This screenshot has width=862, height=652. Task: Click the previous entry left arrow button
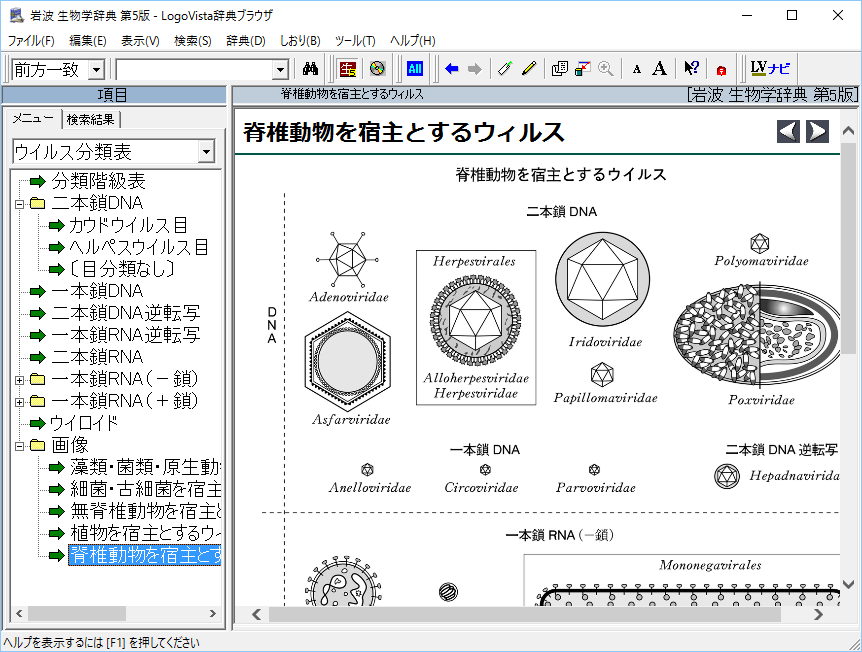click(x=789, y=131)
